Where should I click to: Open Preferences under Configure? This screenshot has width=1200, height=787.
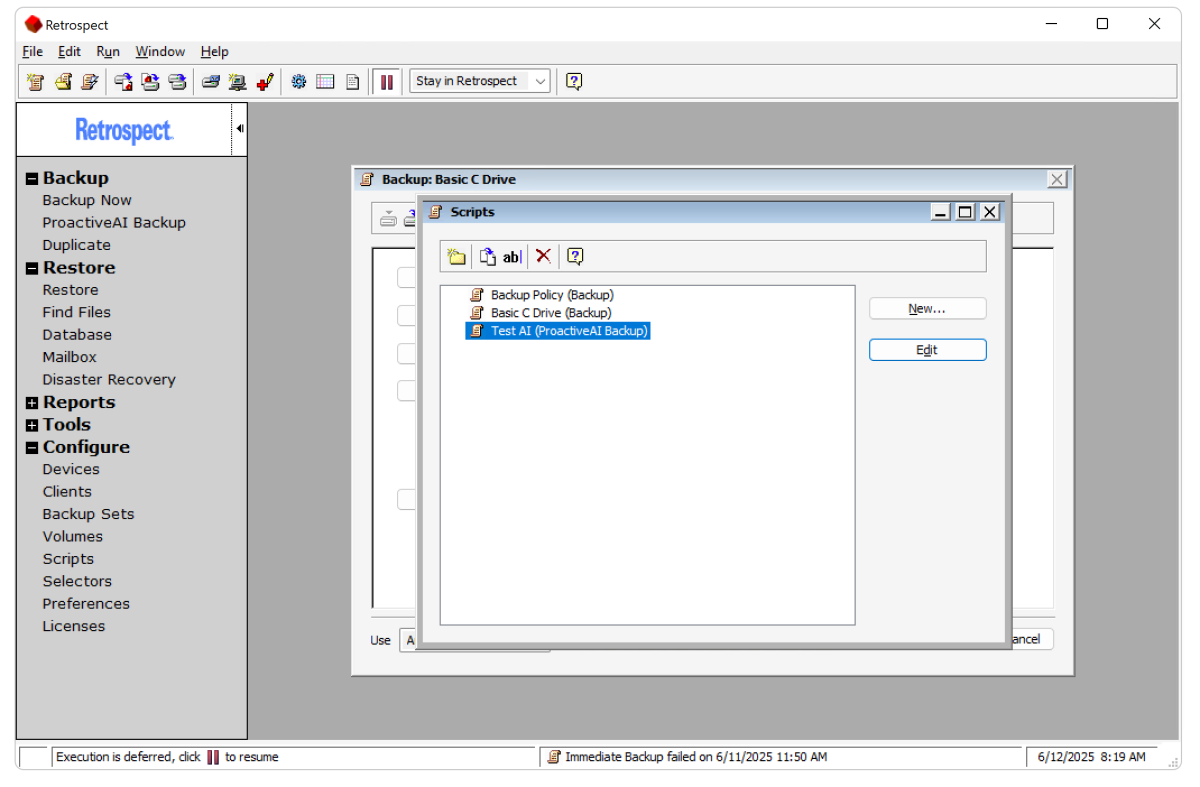(x=86, y=604)
